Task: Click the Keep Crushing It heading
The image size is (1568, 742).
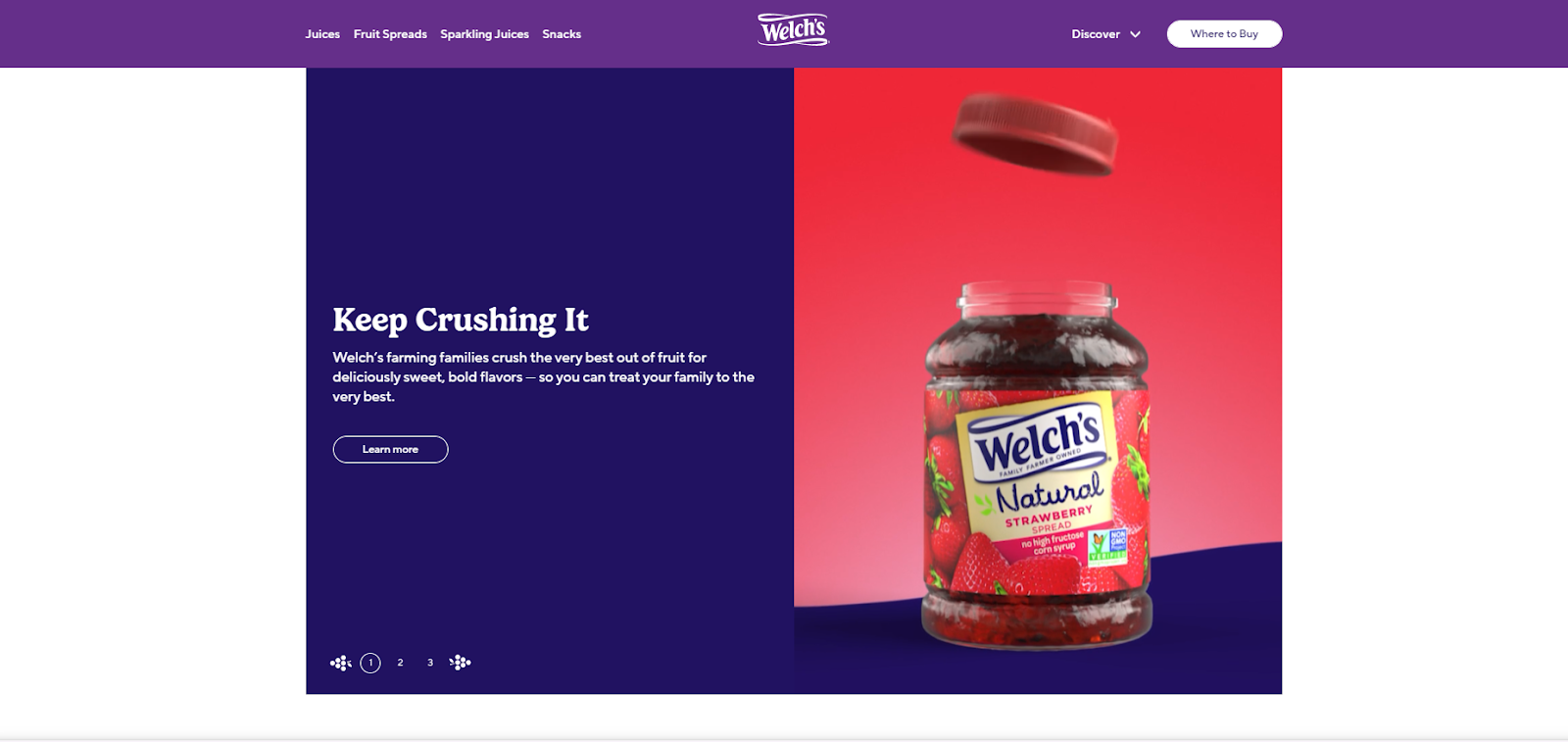Action: point(461,320)
